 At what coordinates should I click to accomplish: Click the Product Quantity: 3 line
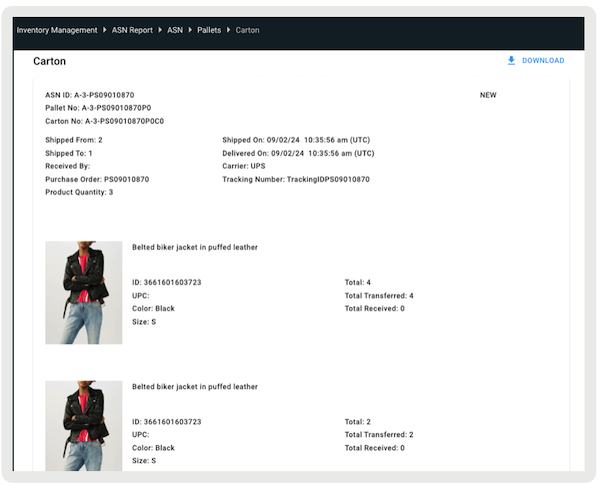pyautogui.click(x=79, y=192)
